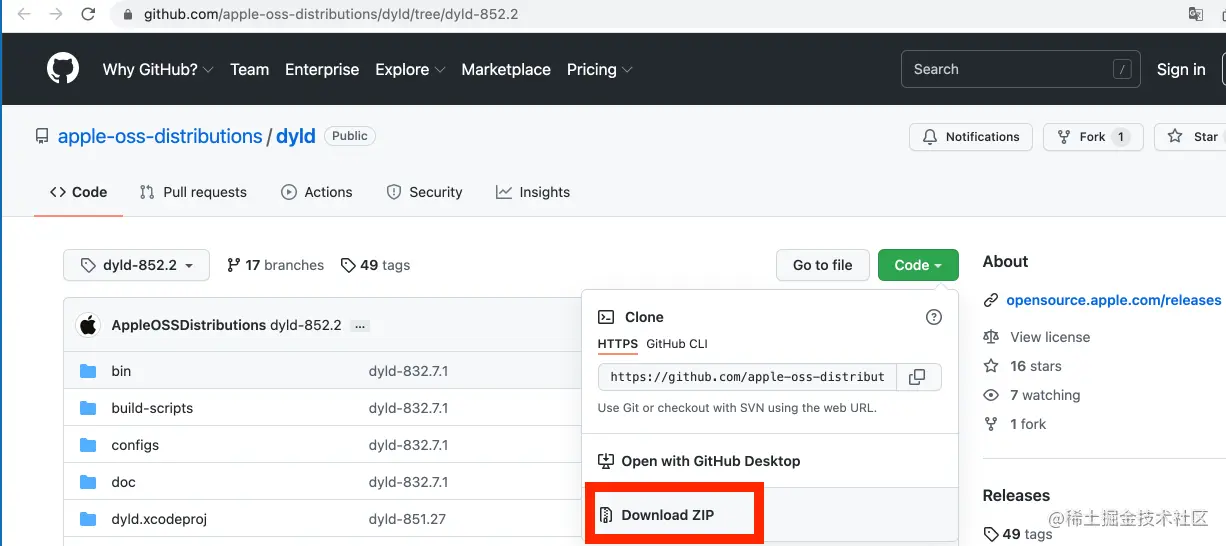This screenshot has width=1226, height=546.
Task: Open the Team page
Action: coord(249,69)
